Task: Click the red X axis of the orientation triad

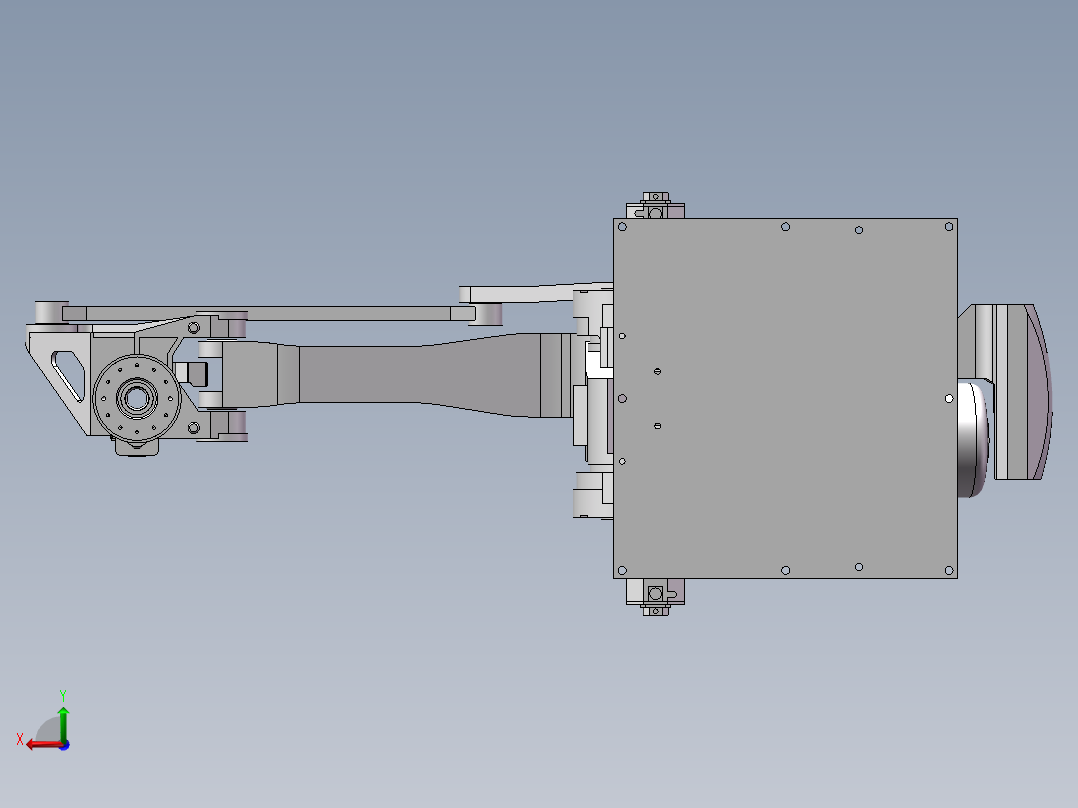Action: (x=43, y=745)
